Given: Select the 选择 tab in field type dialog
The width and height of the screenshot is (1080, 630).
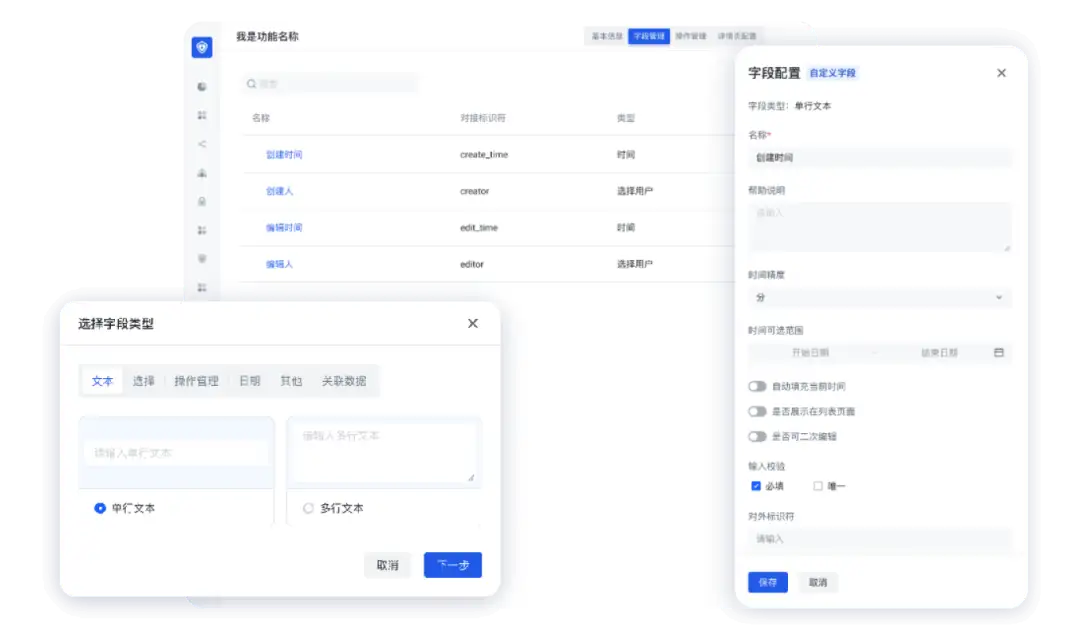Looking at the screenshot, I should 143,381.
